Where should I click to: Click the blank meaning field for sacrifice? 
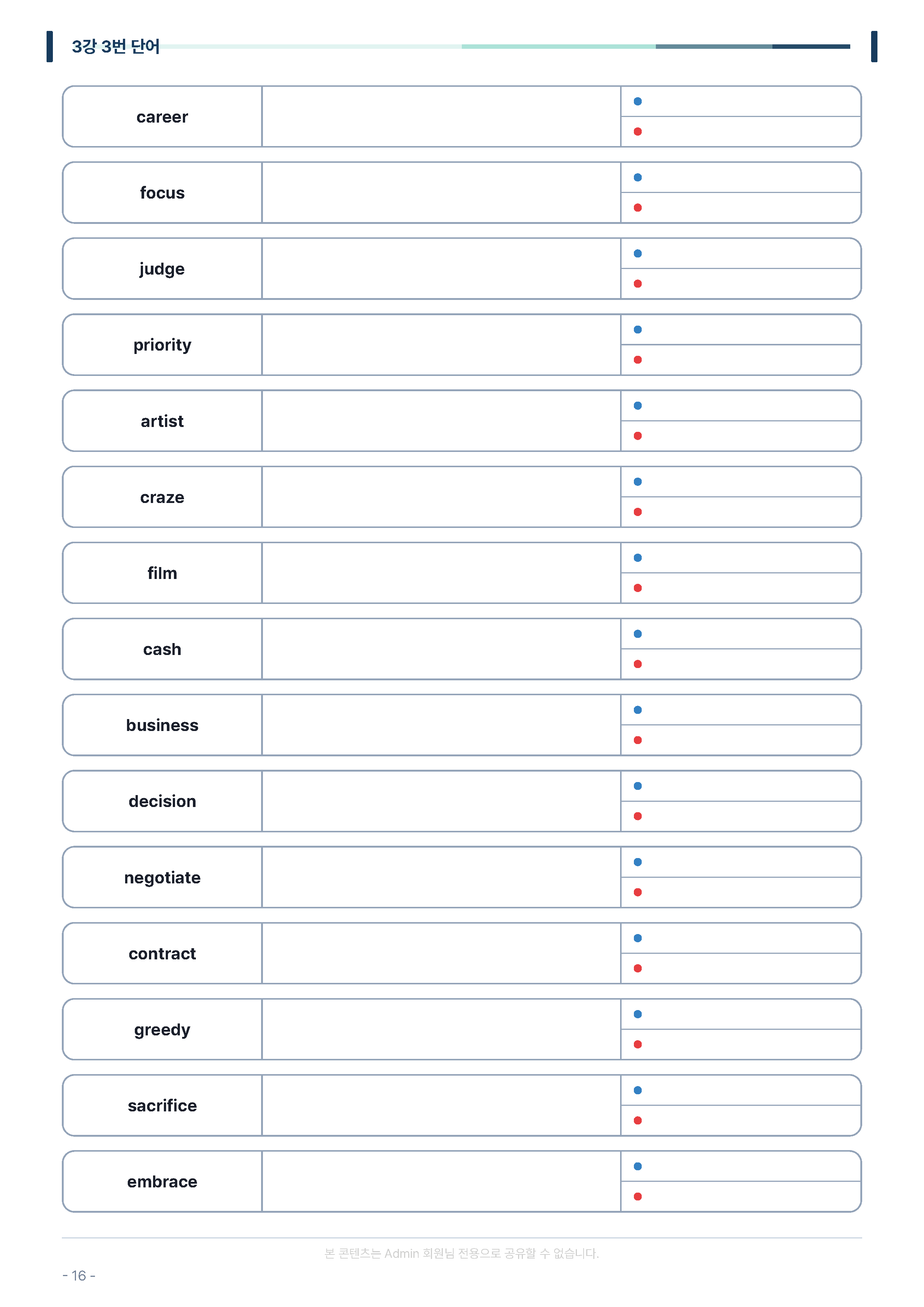441,1105
